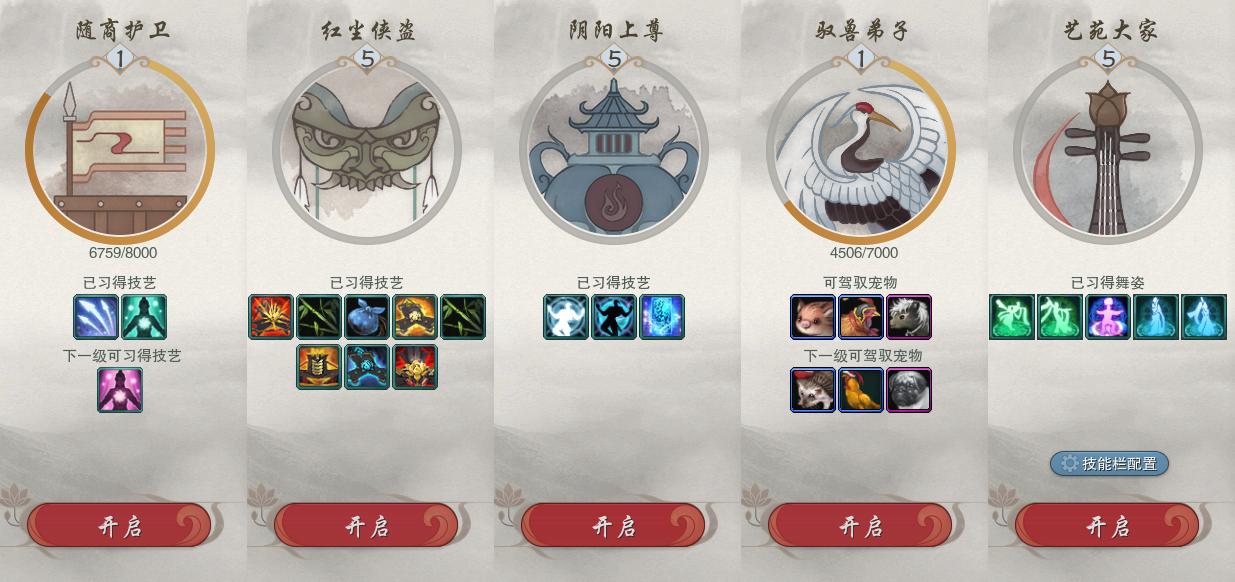Select the blue pouch skill icon
The width and height of the screenshot is (1235, 582).
click(x=367, y=317)
